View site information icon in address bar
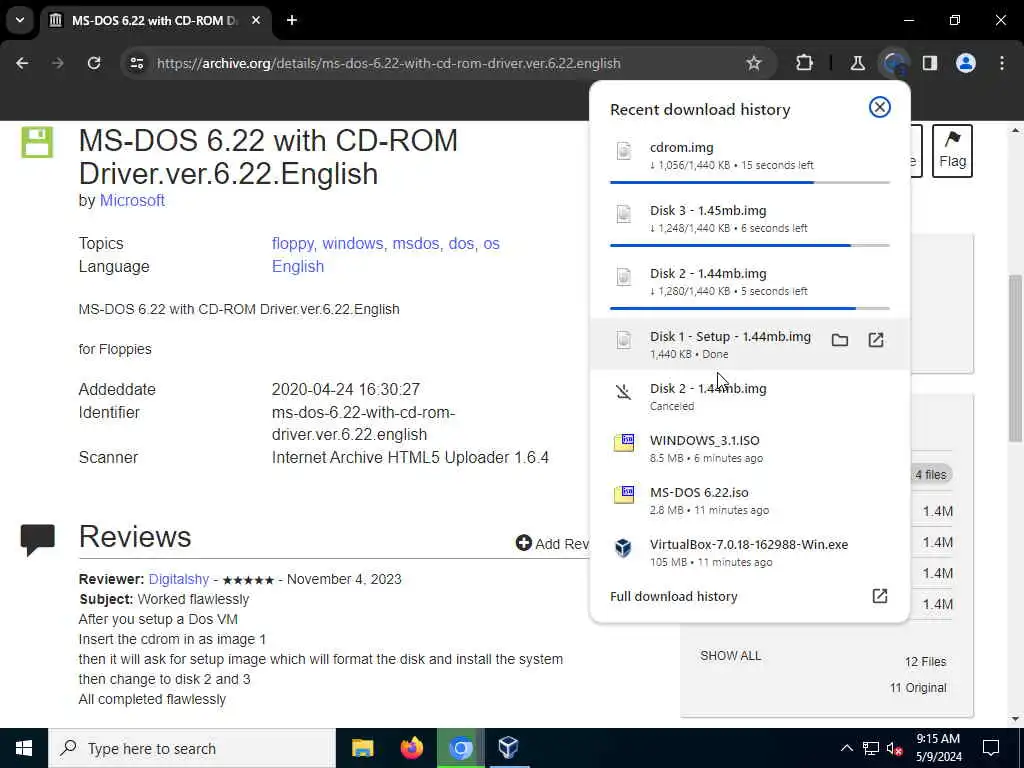This screenshot has width=1024, height=768. tap(136, 63)
